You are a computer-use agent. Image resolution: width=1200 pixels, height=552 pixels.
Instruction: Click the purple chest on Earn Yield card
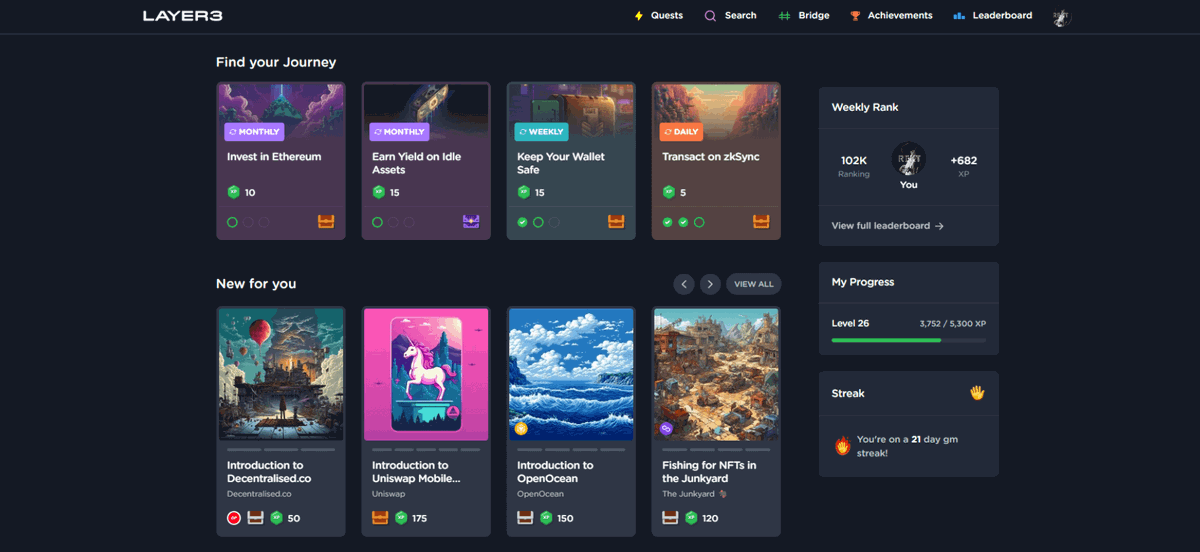[471, 221]
